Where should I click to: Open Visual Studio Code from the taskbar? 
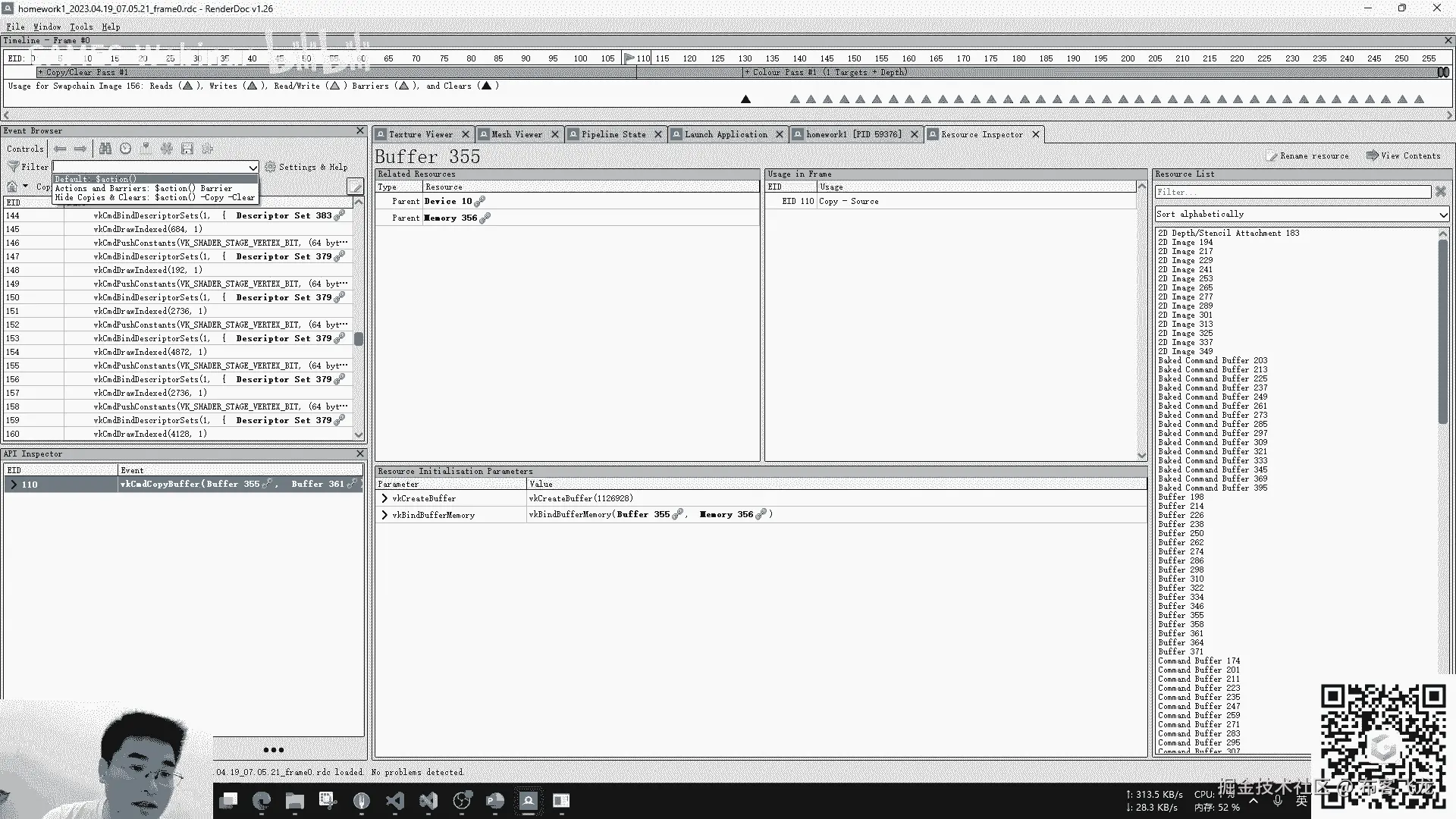pos(395,801)
